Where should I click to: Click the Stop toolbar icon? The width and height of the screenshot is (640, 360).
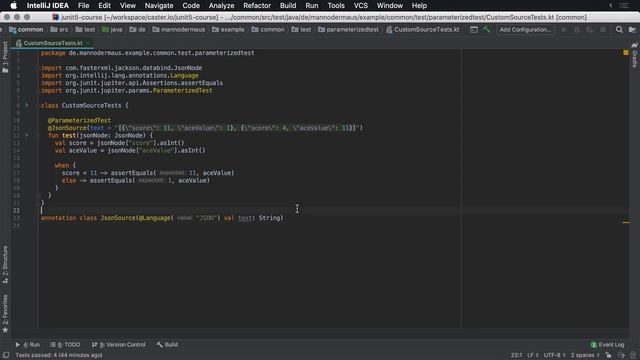click(x=603, y=29)
